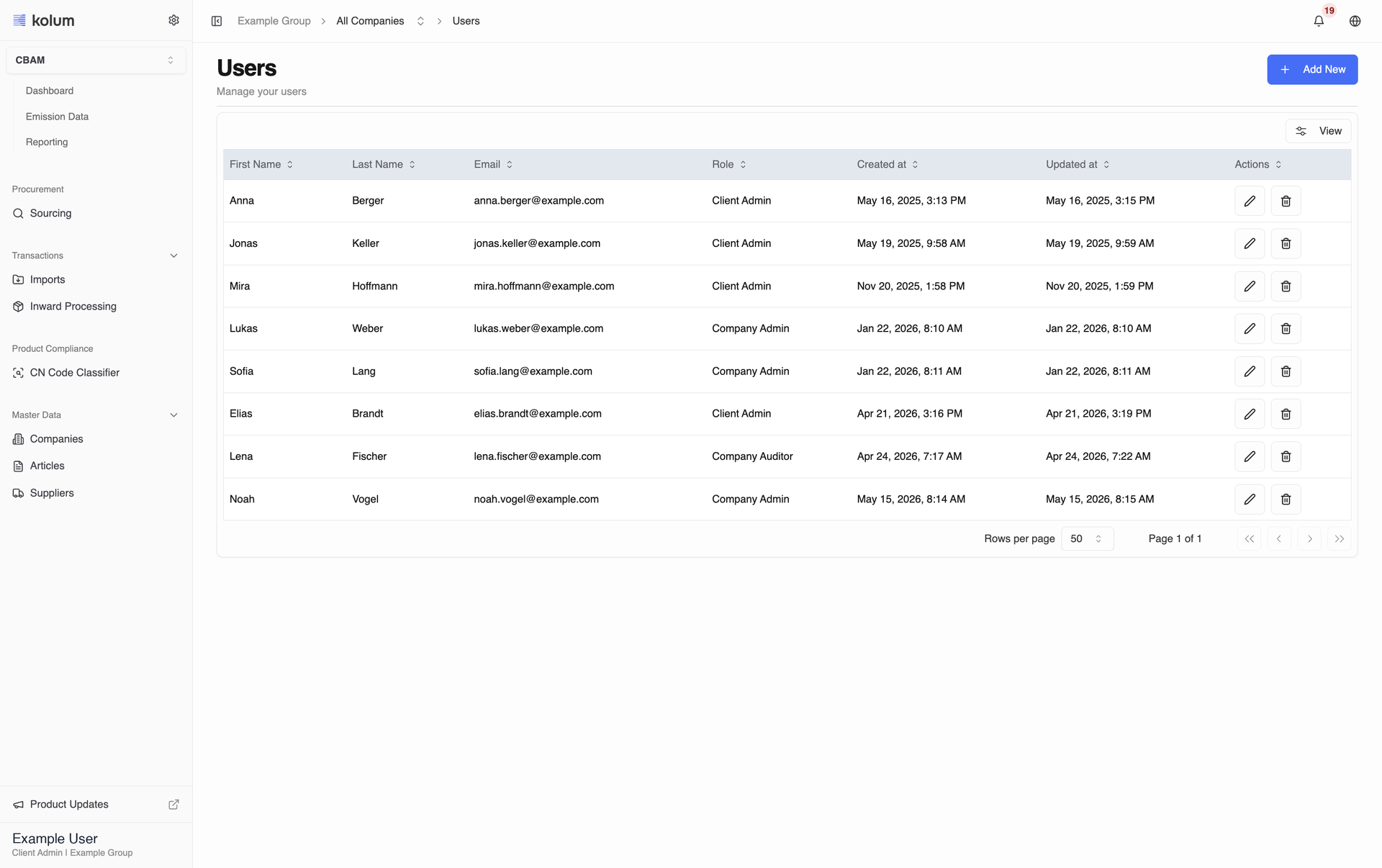
Task: Edit Noah Vogel's record
Action: pyautogui.click(x=1250, y=499)
